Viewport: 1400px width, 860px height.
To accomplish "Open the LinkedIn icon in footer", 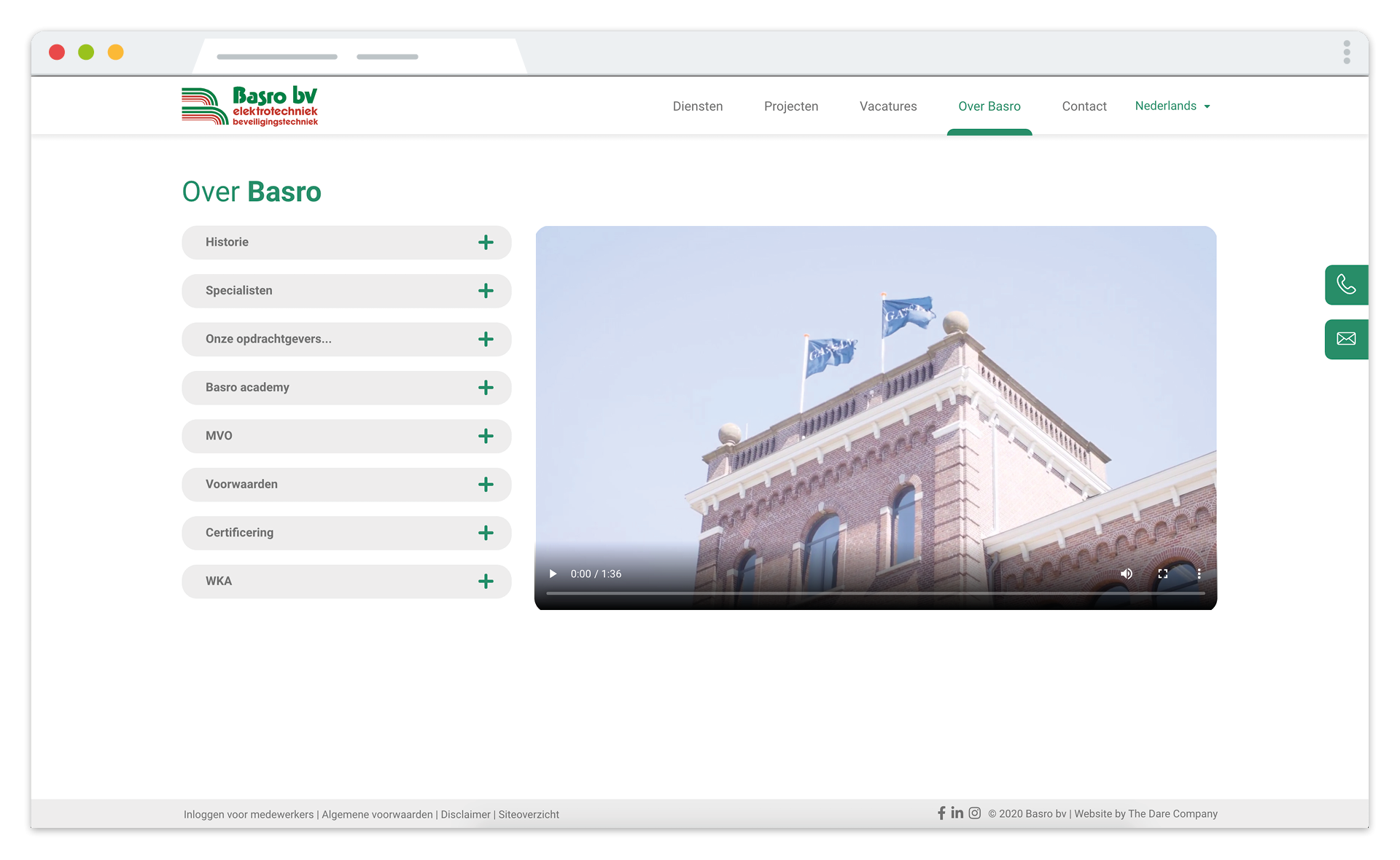I will [957, 813].
